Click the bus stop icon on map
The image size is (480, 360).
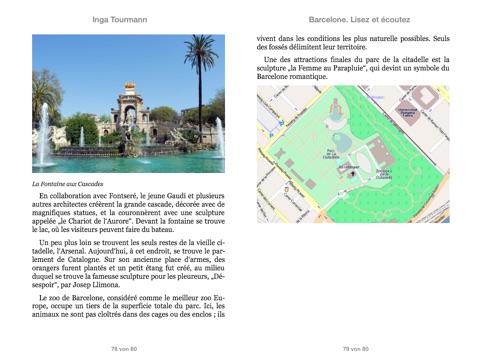point(282,123)
